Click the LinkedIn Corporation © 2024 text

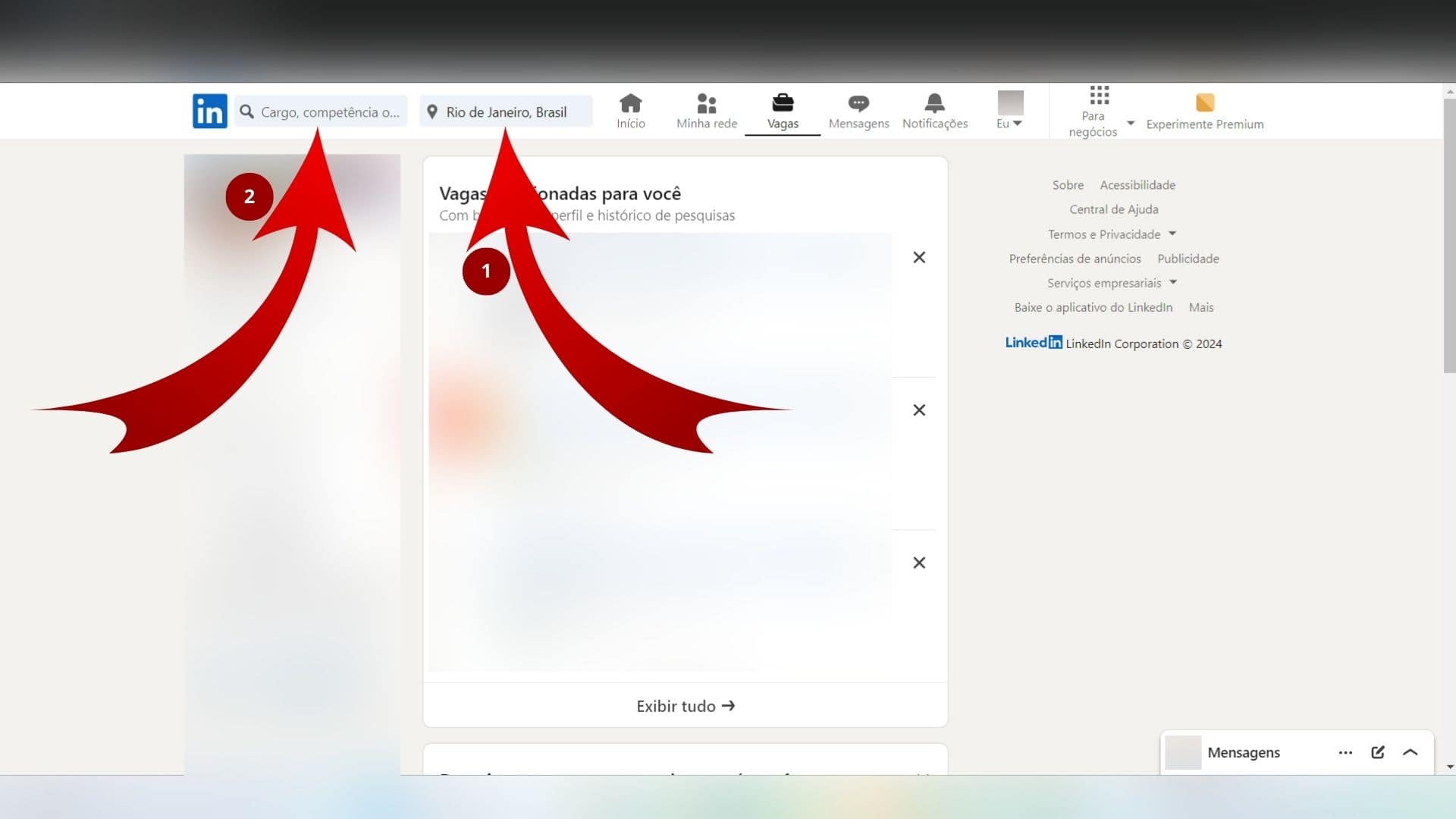[x=1144, y=344]
